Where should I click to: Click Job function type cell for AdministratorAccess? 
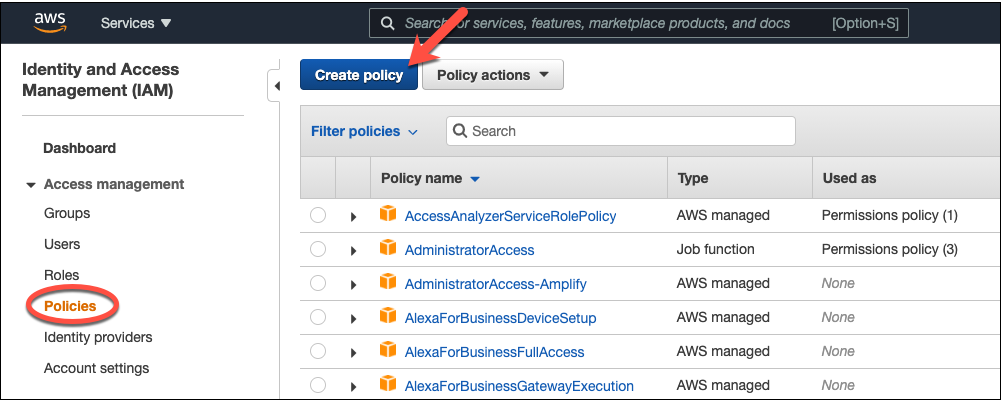pos(716,249)
